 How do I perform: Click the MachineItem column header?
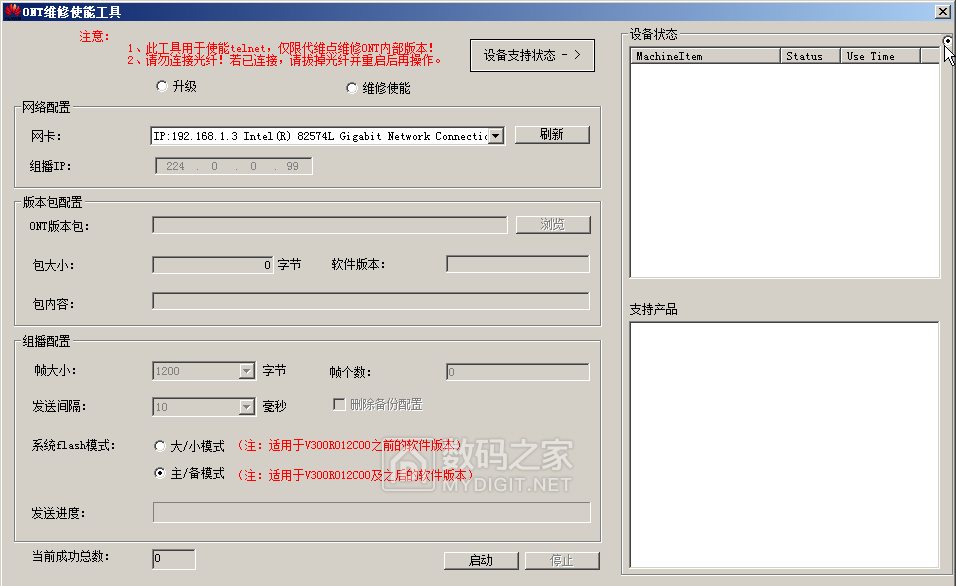[705, 56]
